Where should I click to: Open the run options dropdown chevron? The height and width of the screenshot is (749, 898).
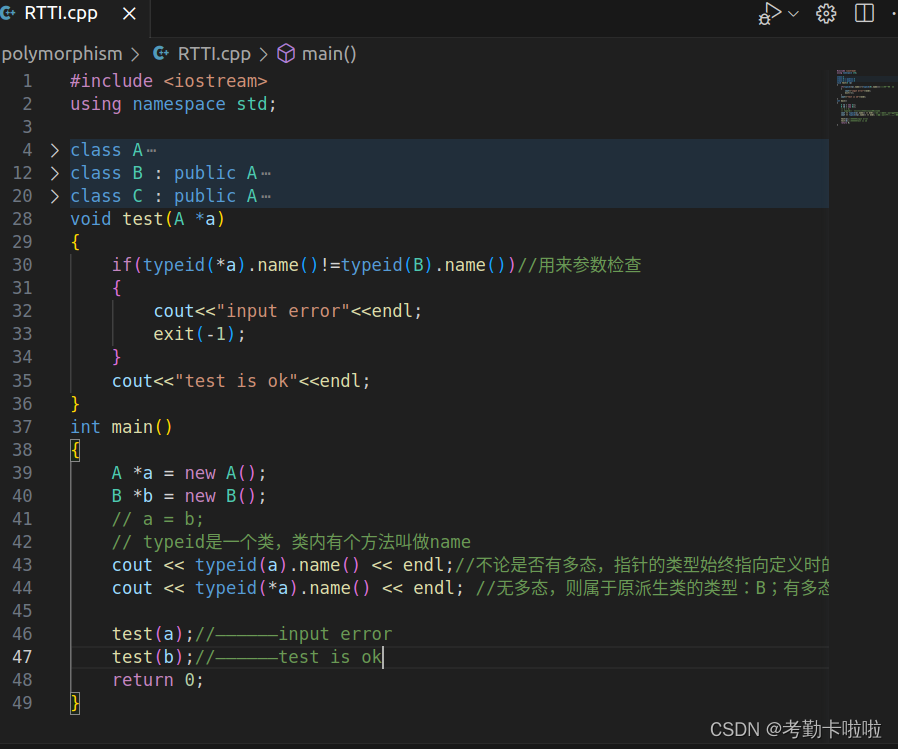[x=793, y=13]
